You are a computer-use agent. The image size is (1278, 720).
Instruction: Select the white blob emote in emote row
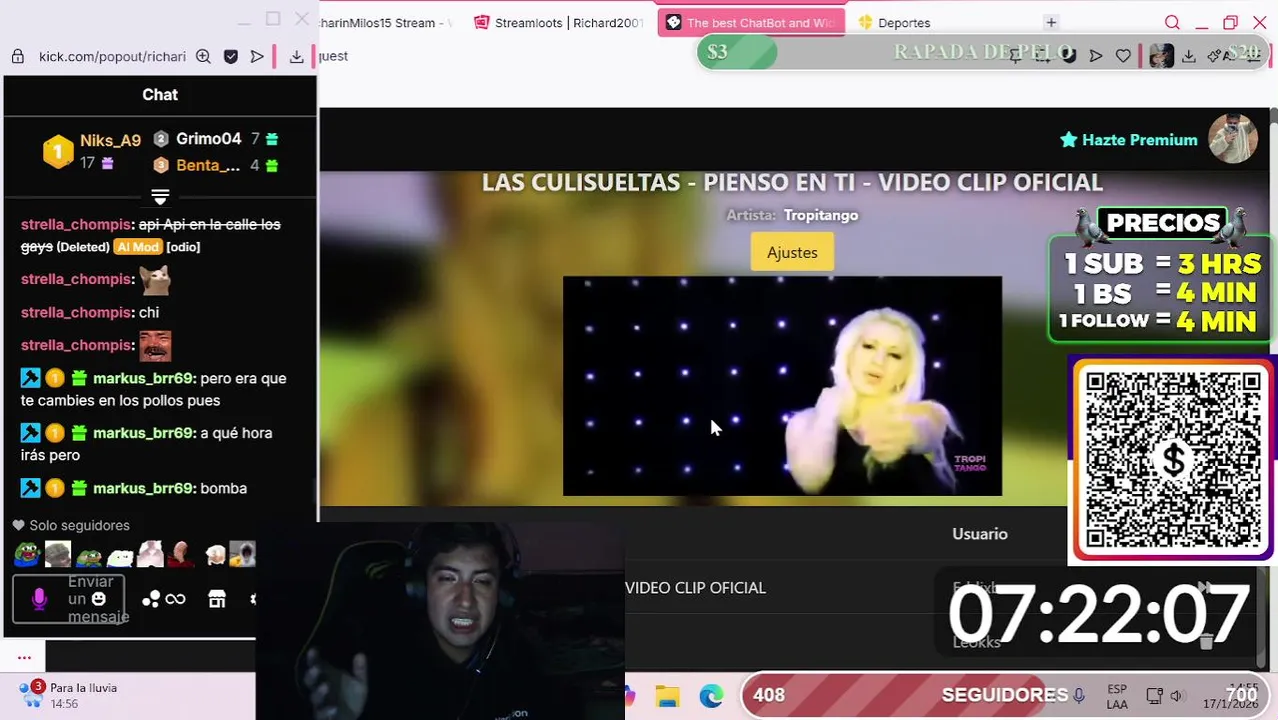pos(120,554)
